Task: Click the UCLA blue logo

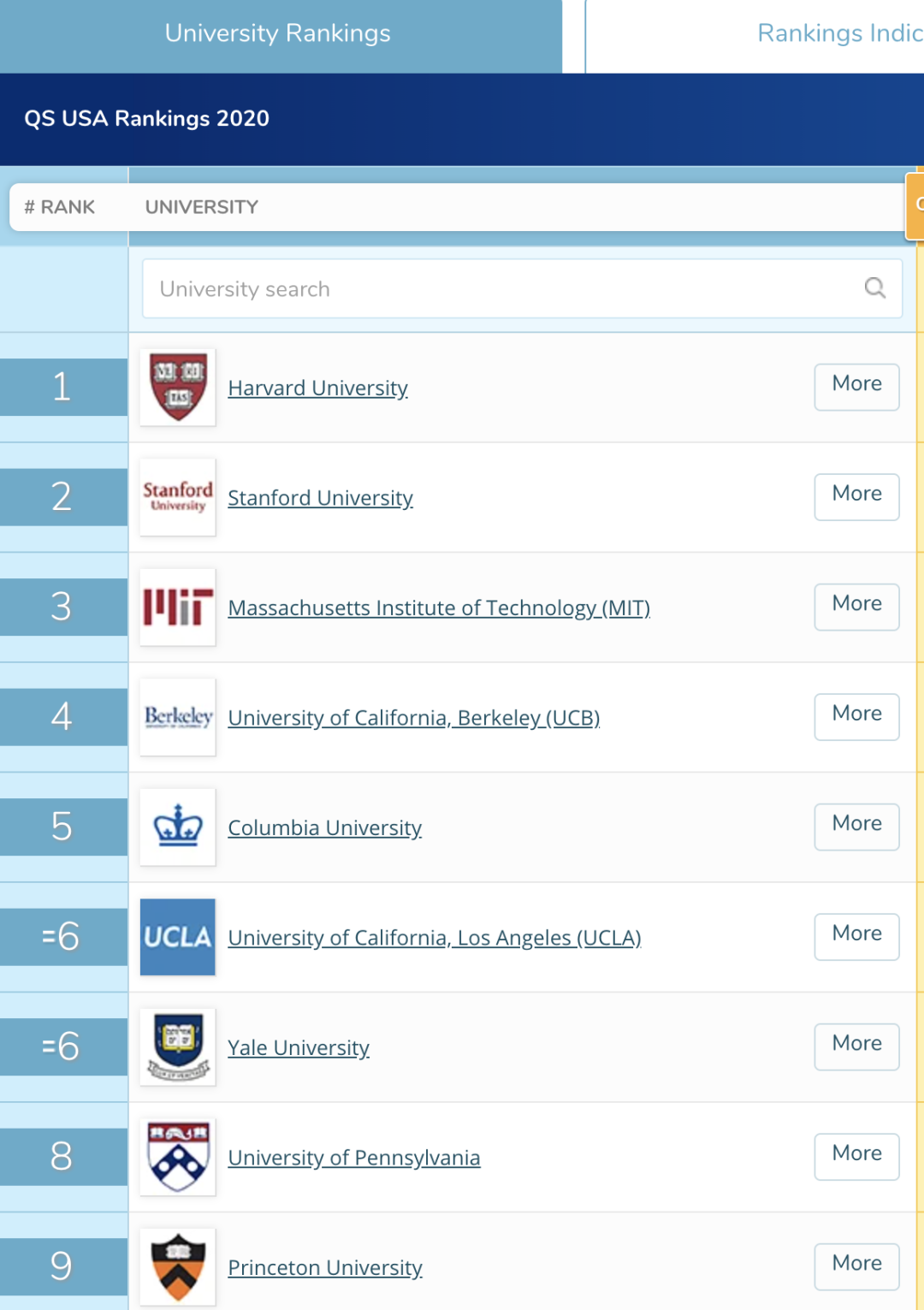Action: tap(178, 937)
